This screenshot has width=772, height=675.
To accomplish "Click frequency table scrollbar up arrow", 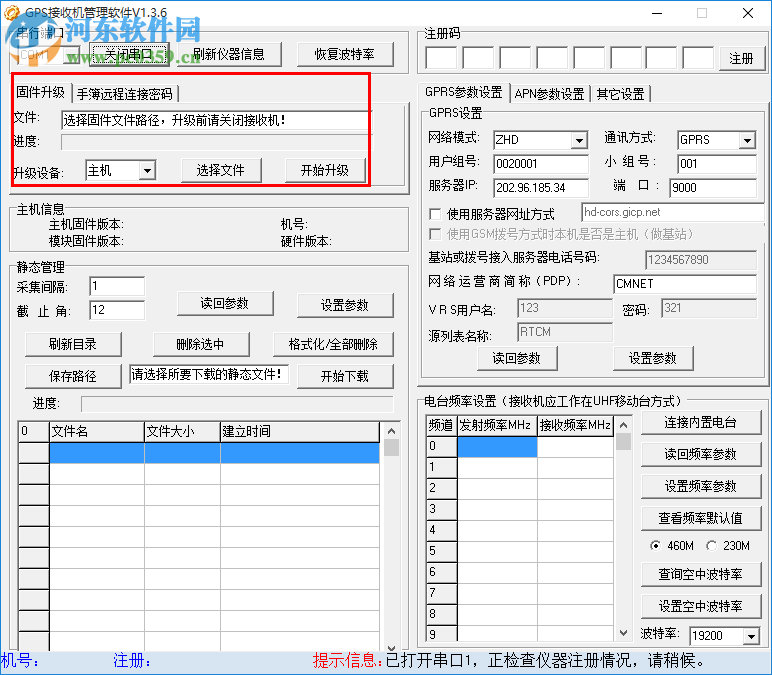I will point(623,425).
